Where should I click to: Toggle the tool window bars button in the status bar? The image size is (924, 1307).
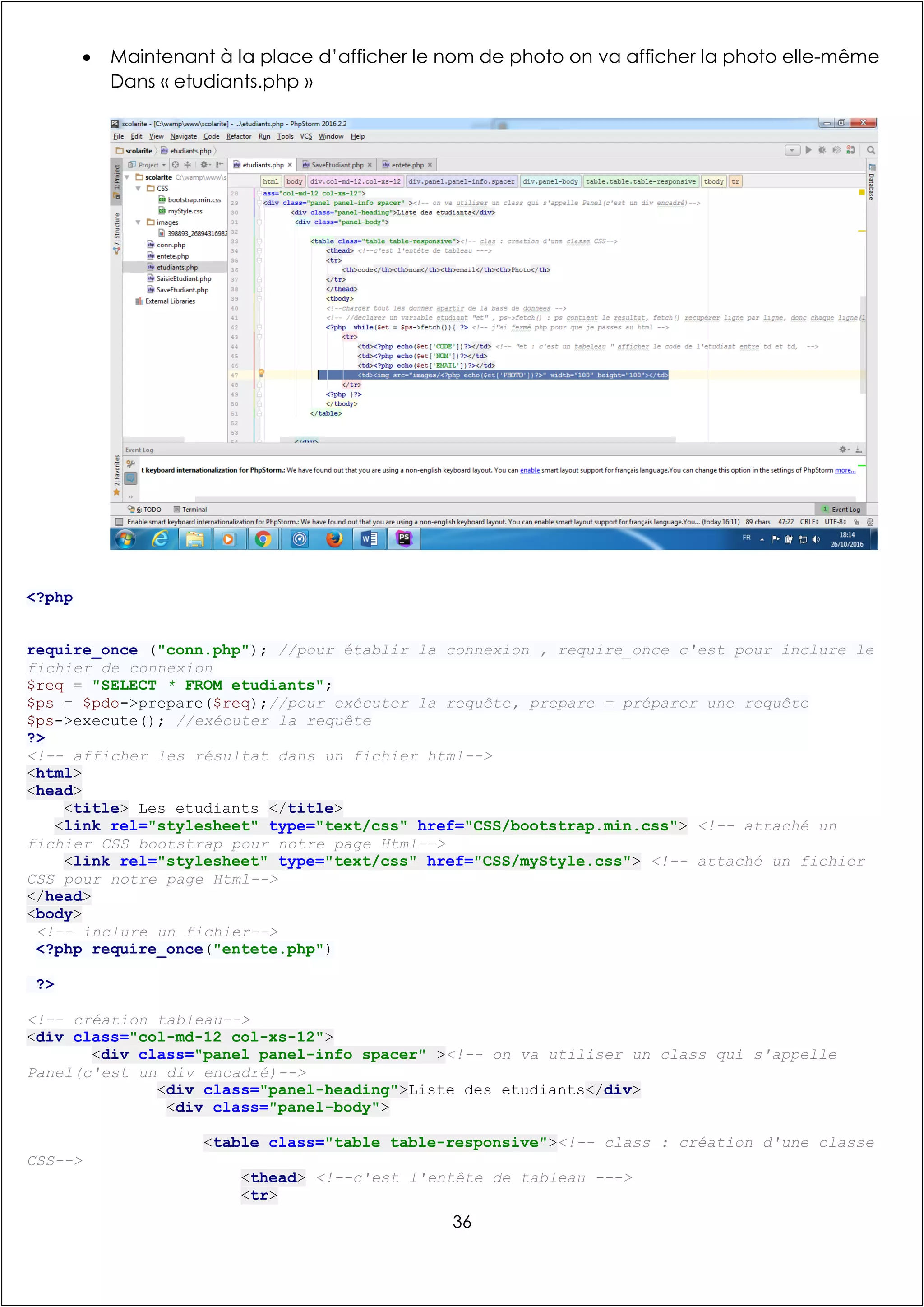(x=119, y=521)
